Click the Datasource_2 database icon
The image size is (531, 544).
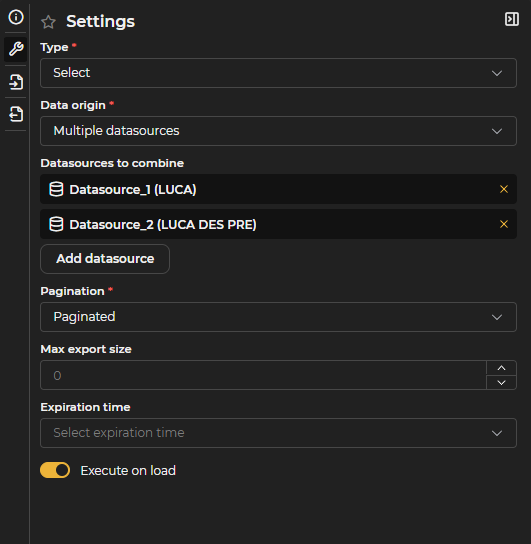(x=56, y=224)
